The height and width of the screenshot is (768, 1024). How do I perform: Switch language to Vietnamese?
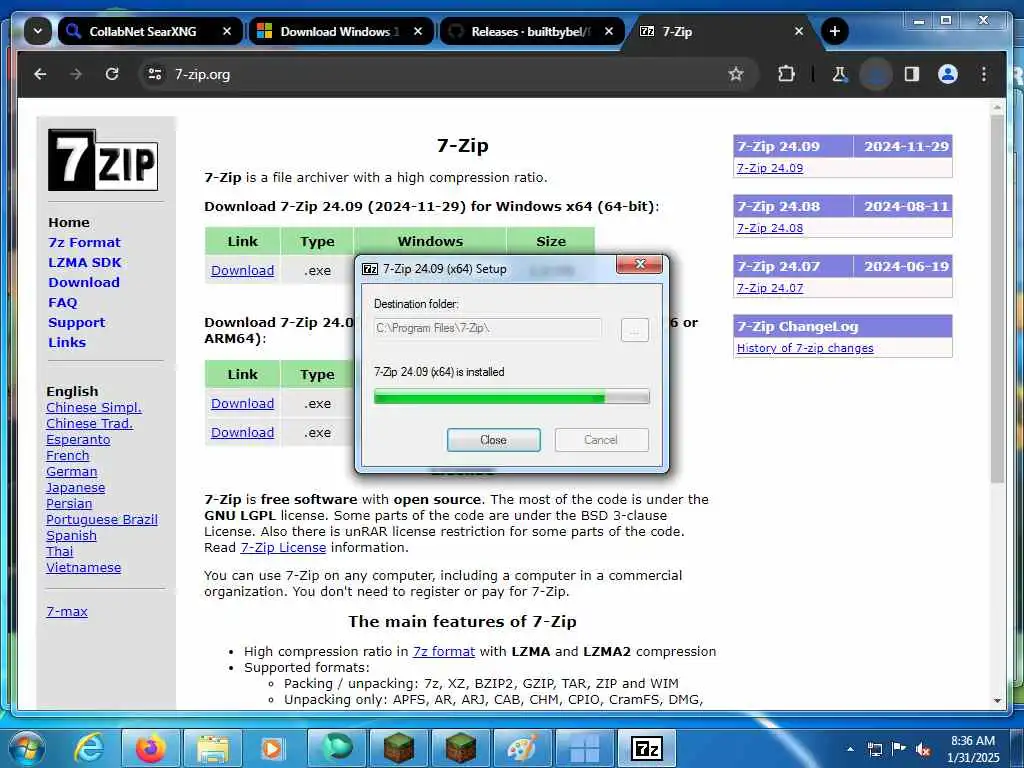click(x=83, y=568)
